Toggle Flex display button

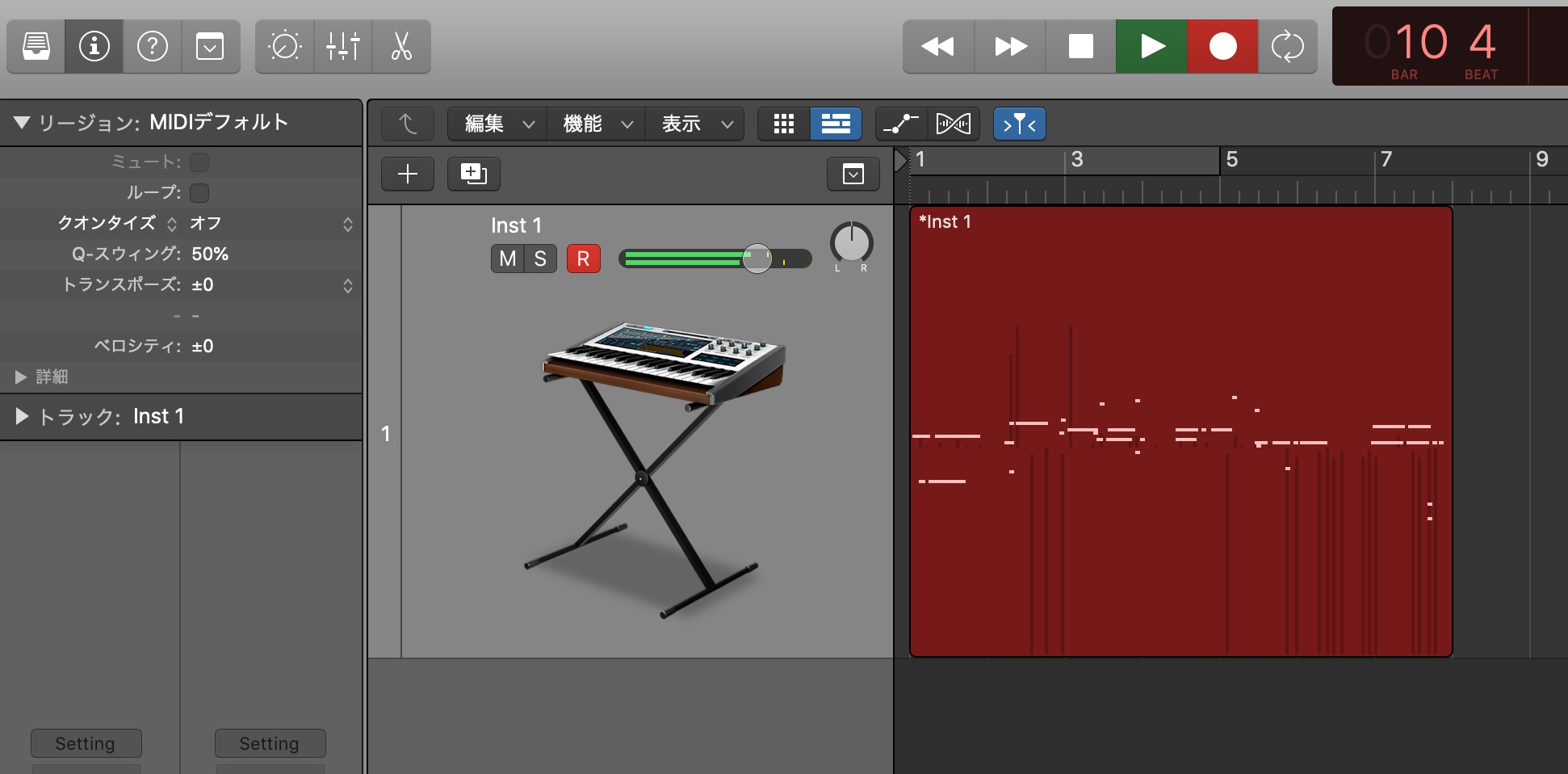click(954, 124)
